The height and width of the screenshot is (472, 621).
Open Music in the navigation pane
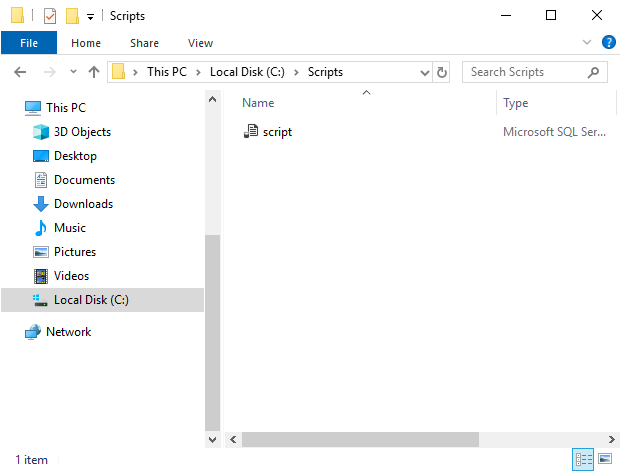[70, 228]
